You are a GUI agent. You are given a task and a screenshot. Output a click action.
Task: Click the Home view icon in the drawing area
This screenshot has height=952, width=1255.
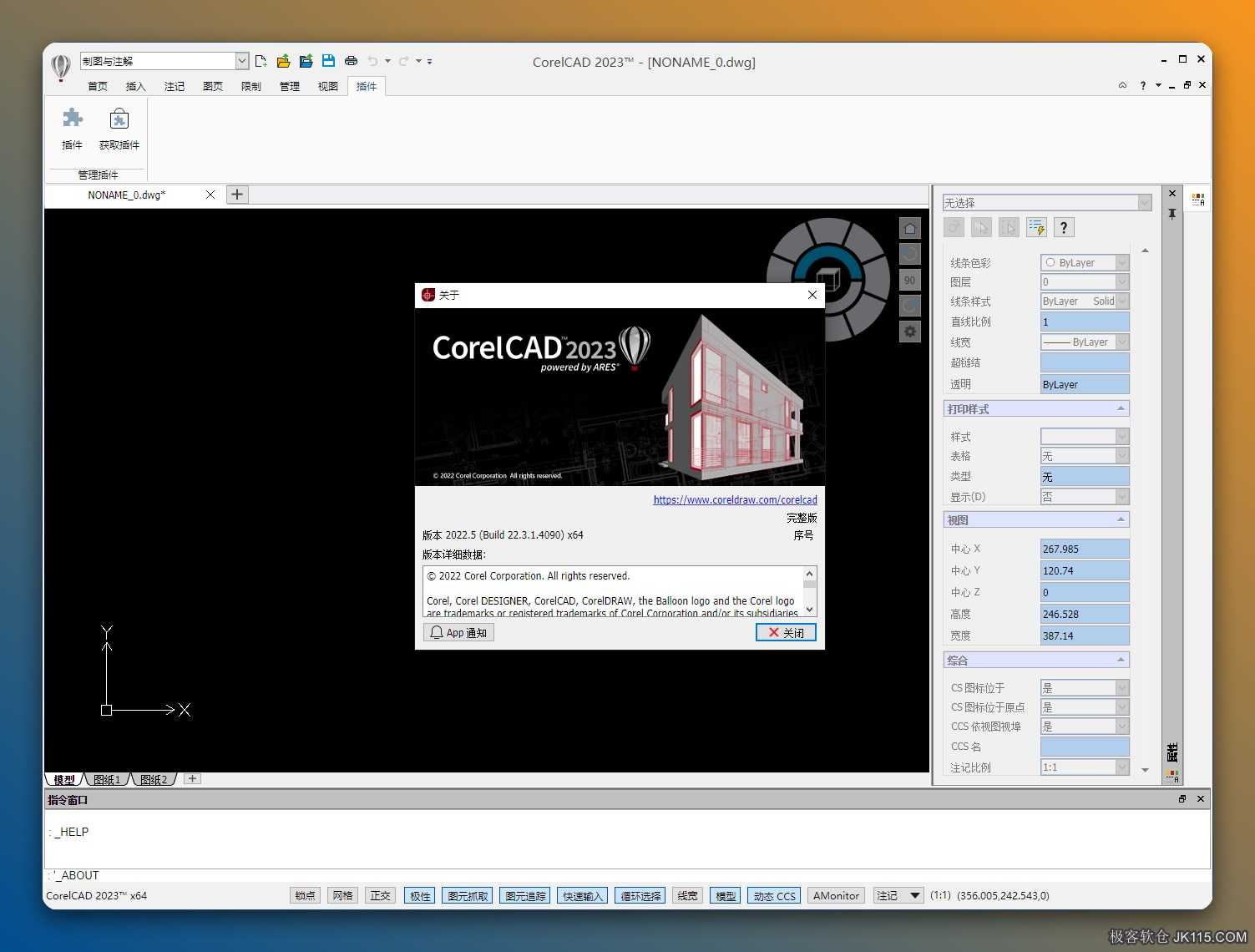tap(910, 228)
